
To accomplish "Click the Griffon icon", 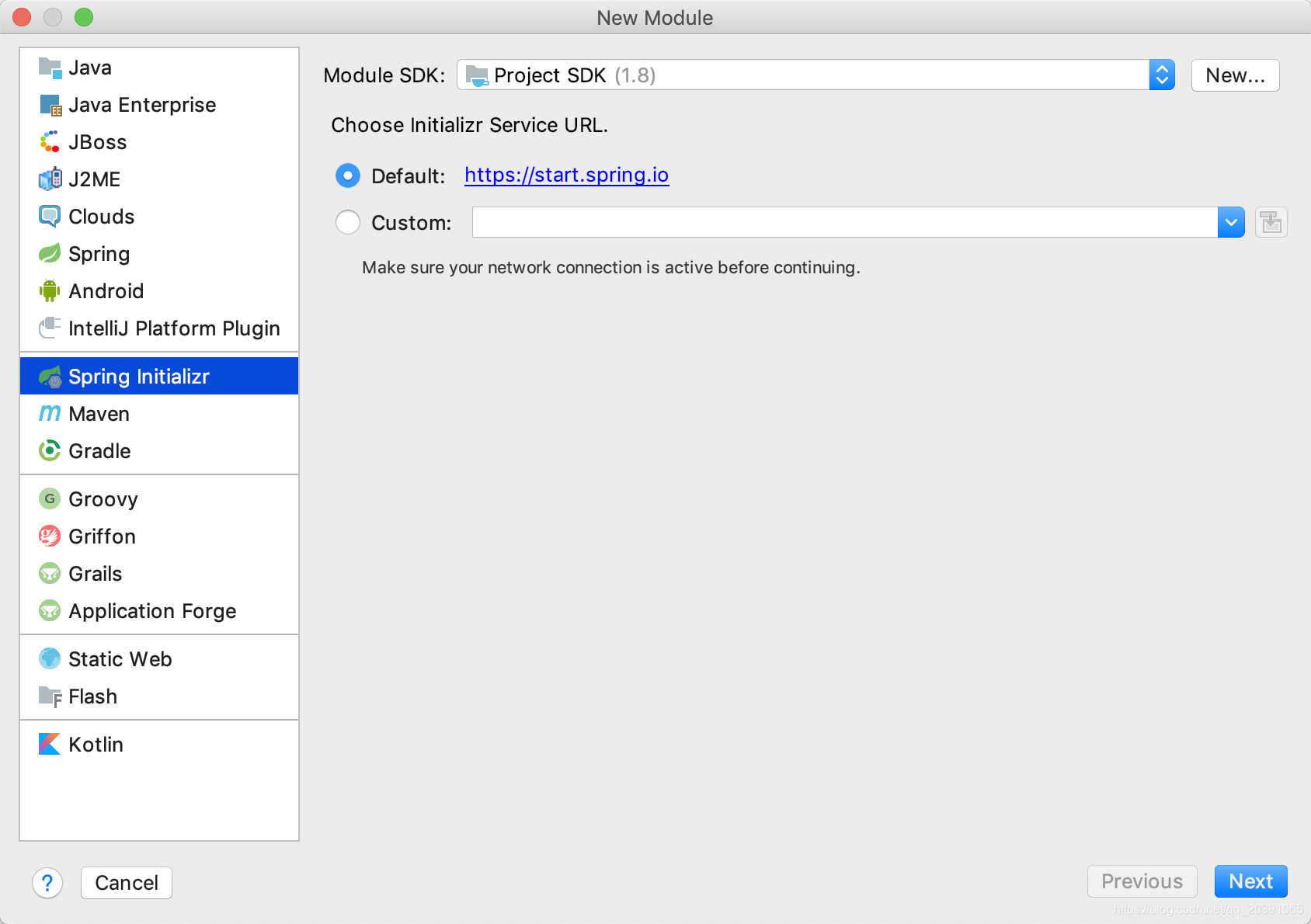I will 50,537.
